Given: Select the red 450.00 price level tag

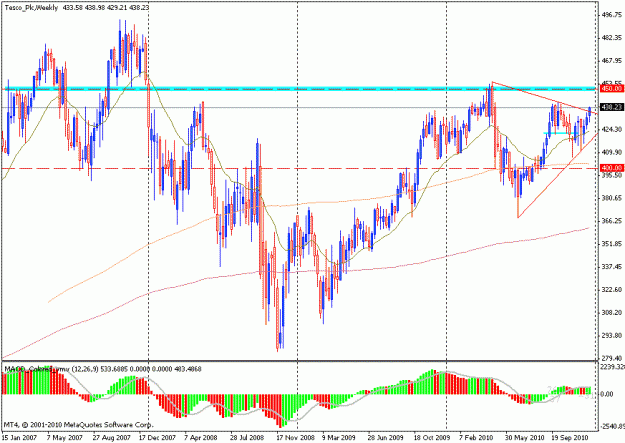Looking at the screenshot, I should click(611, 89).
